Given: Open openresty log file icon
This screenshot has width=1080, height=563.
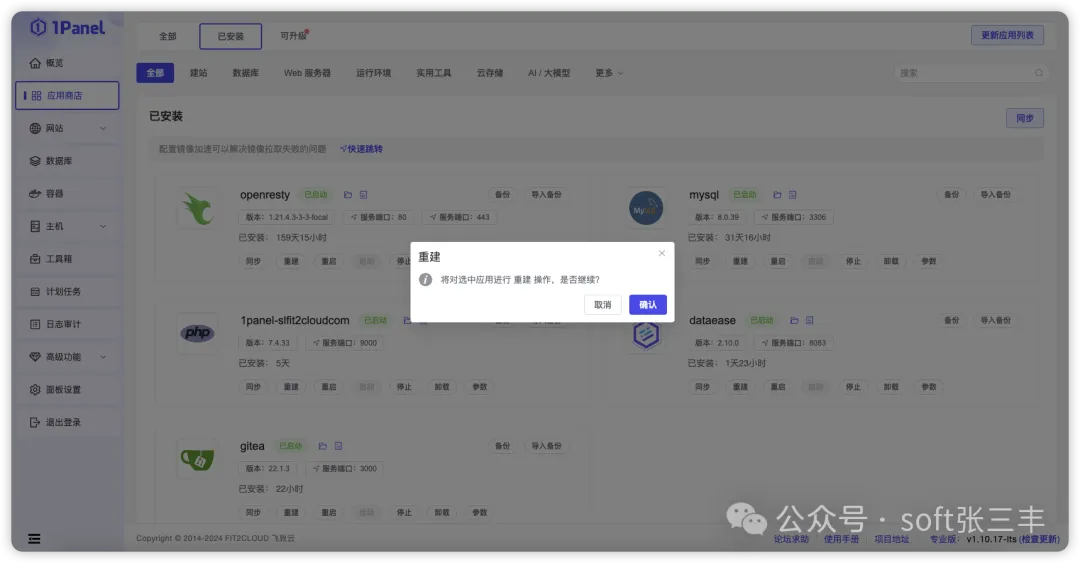Looking at the screenshot, I should point(364,195).
